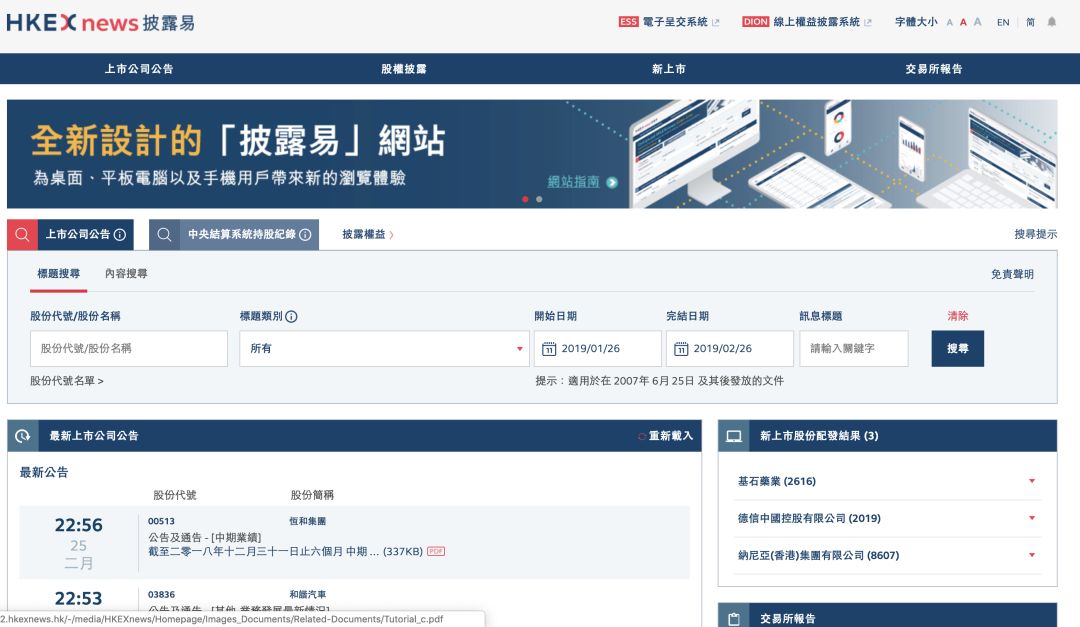Select the largest 字體大小 font size
This screenshot has width=1080, height=627.
coord(975,21)
